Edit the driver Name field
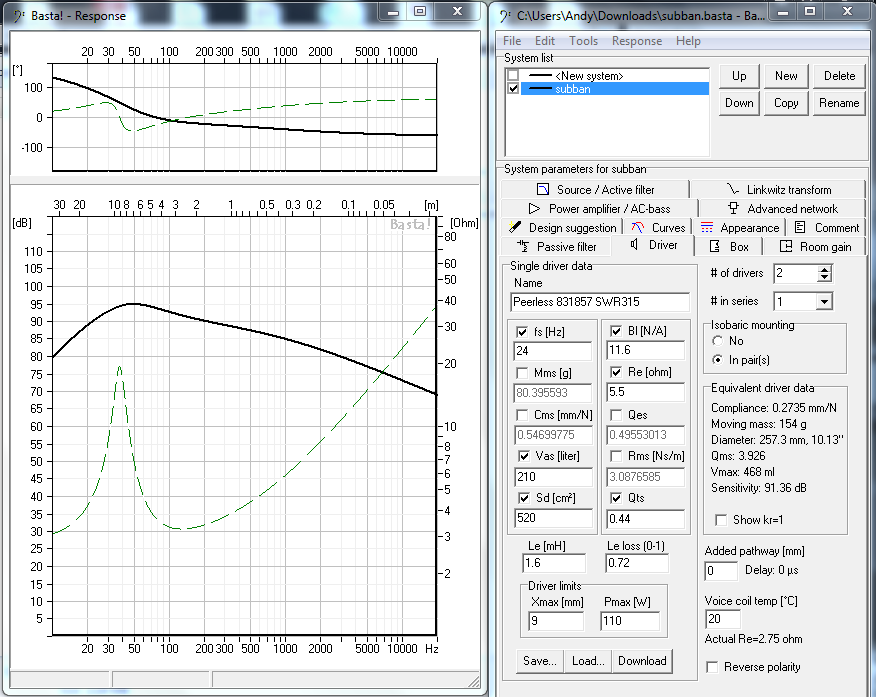The height and width of the screenshot is (697, 876). pos(600,302)
